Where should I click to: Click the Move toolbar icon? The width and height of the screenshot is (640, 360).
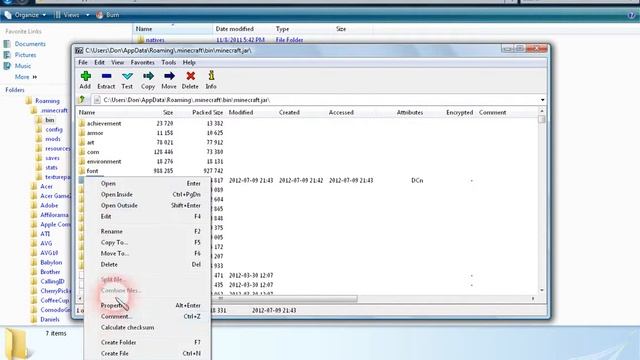click(x=169, y=80)
